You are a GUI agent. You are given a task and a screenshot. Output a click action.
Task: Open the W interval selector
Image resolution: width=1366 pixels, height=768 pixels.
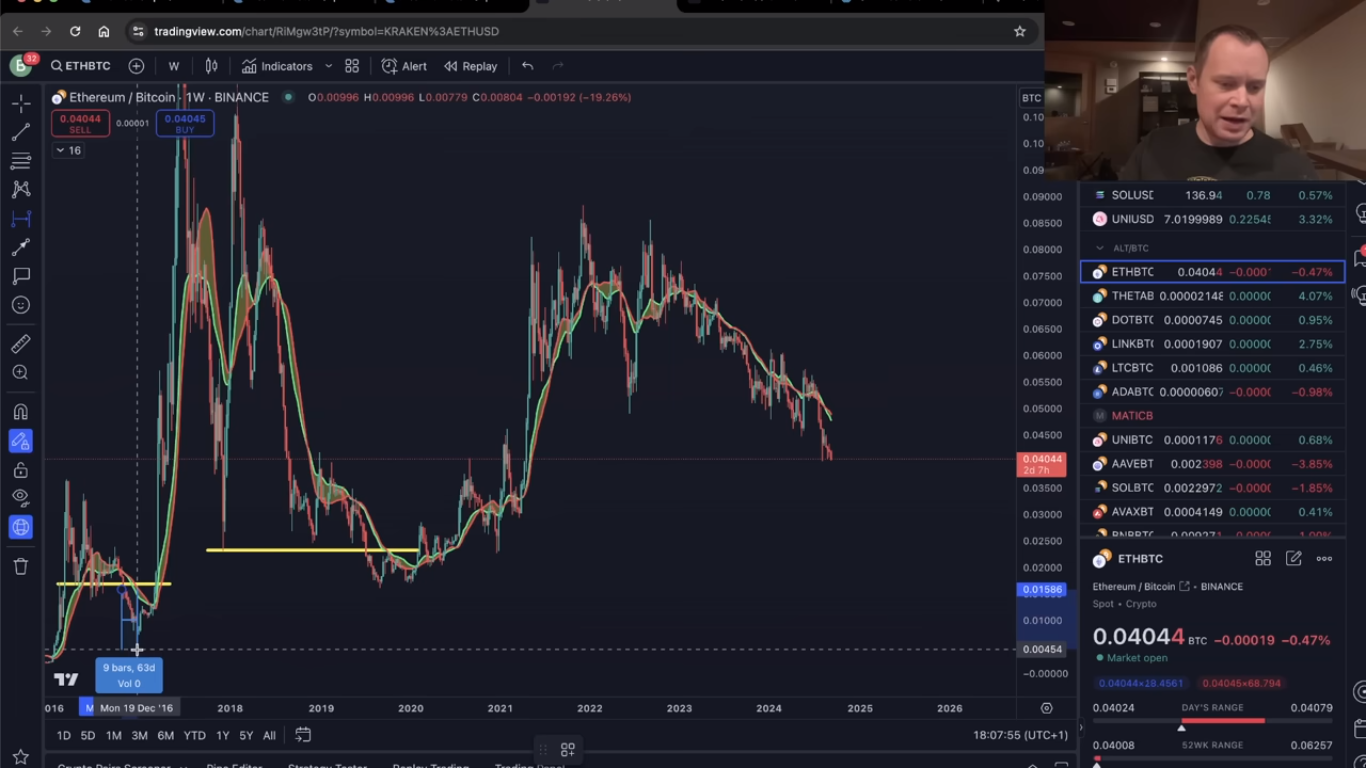174,66
